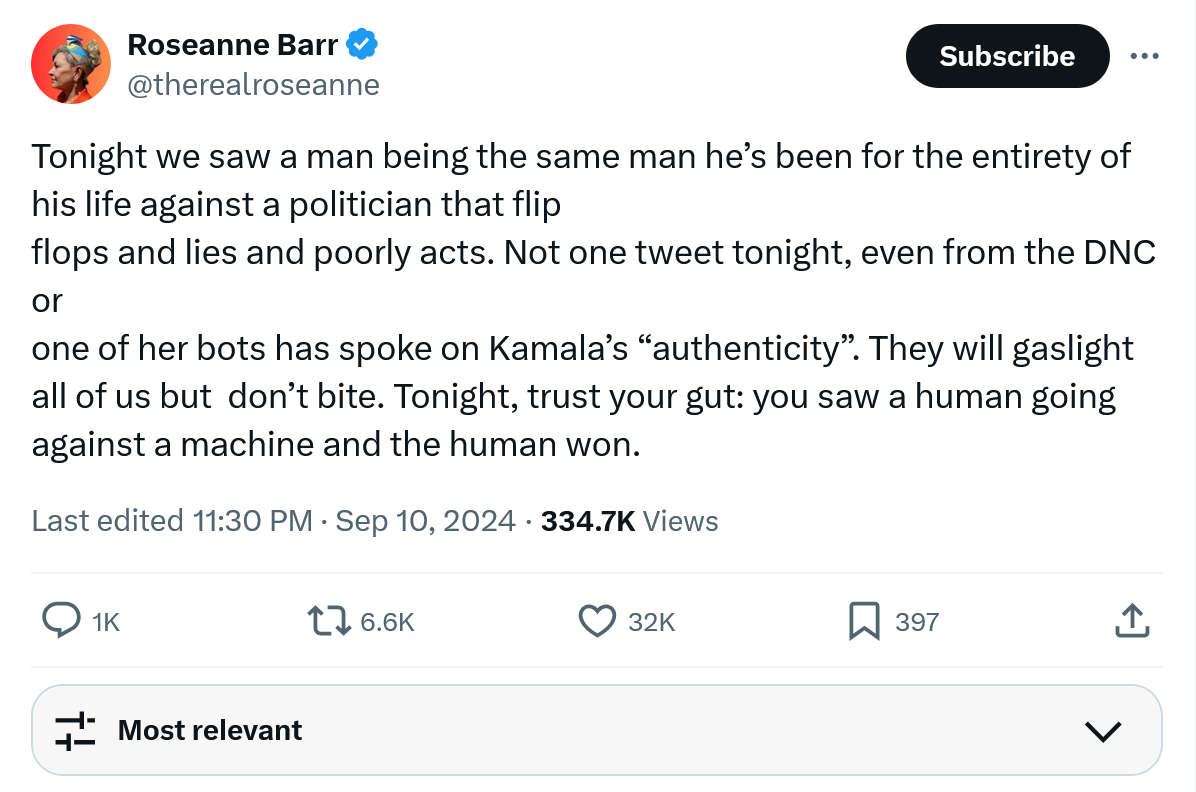This screenshot has height=792, width=1196.
Task: Open the Roseanne Barr profile name
Action: tap(233, 45)
